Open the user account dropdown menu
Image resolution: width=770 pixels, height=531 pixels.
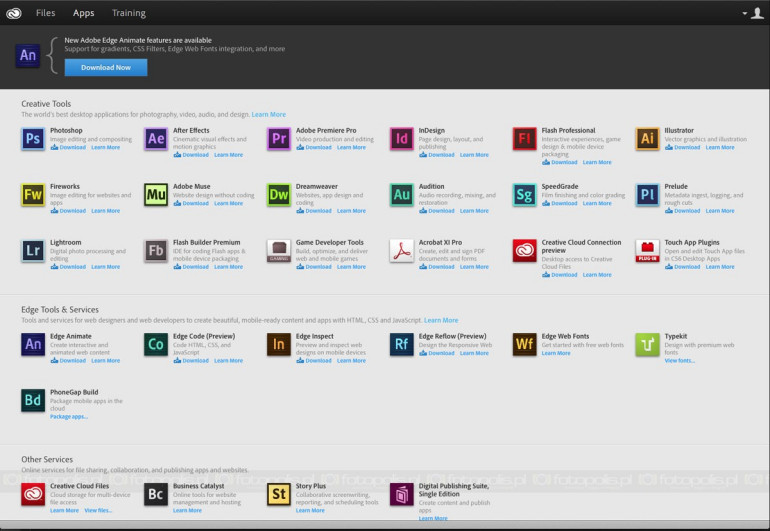tap(754, 13)
